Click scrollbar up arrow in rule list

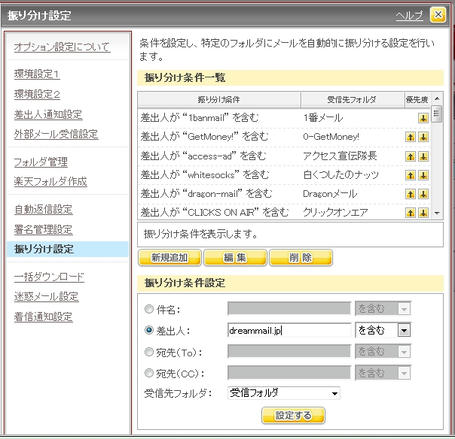coord(437,99)
